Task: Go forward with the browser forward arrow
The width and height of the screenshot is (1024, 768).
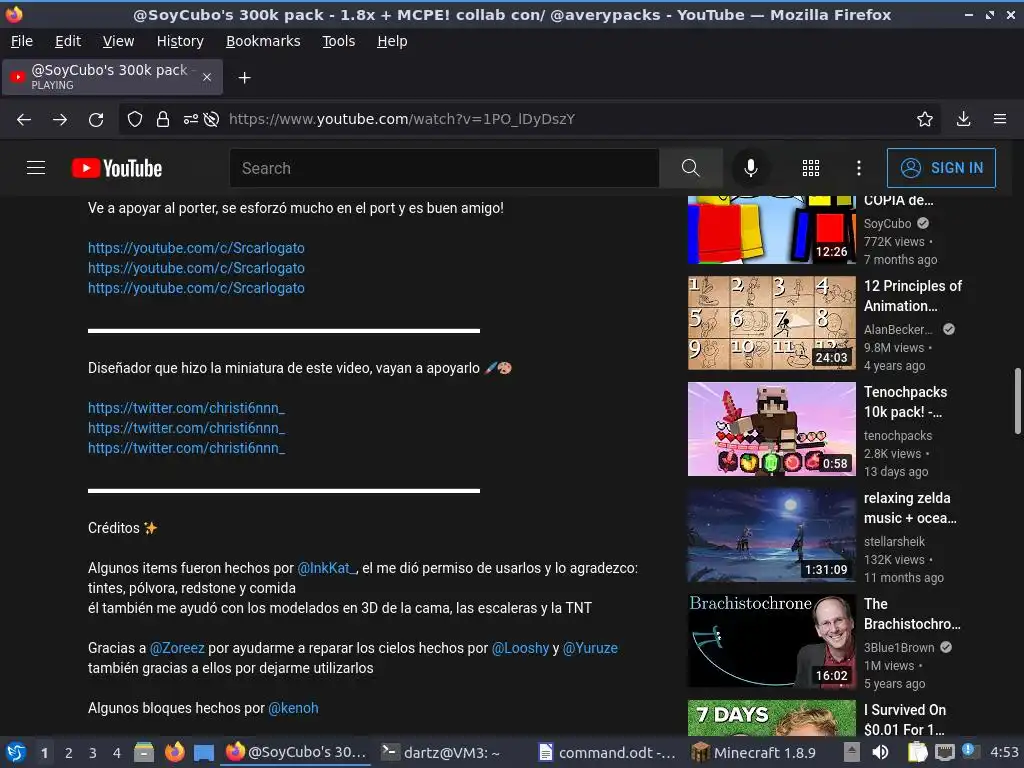Action: 60,120
